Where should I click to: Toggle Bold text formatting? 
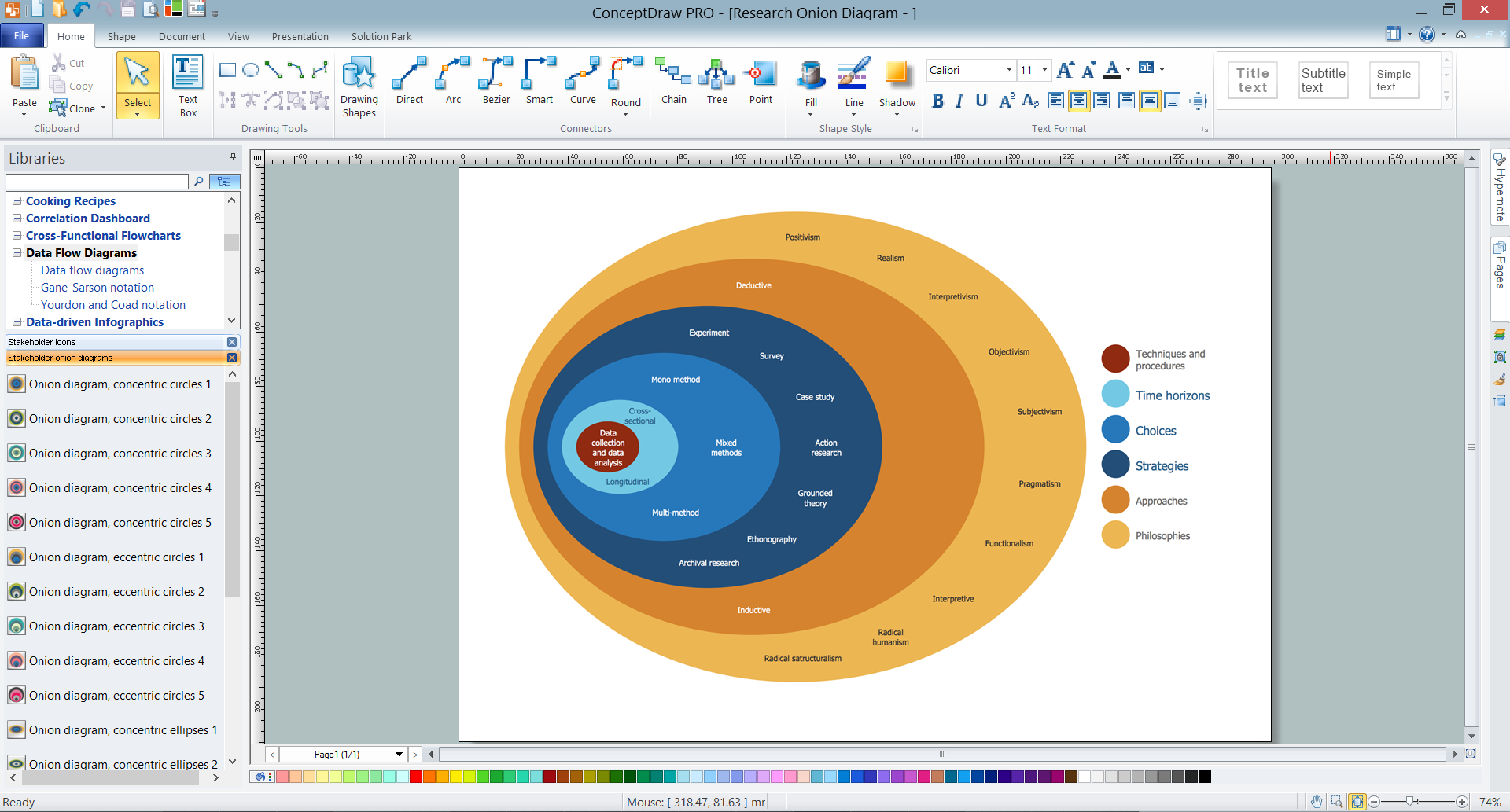click(x=937, y=101)
